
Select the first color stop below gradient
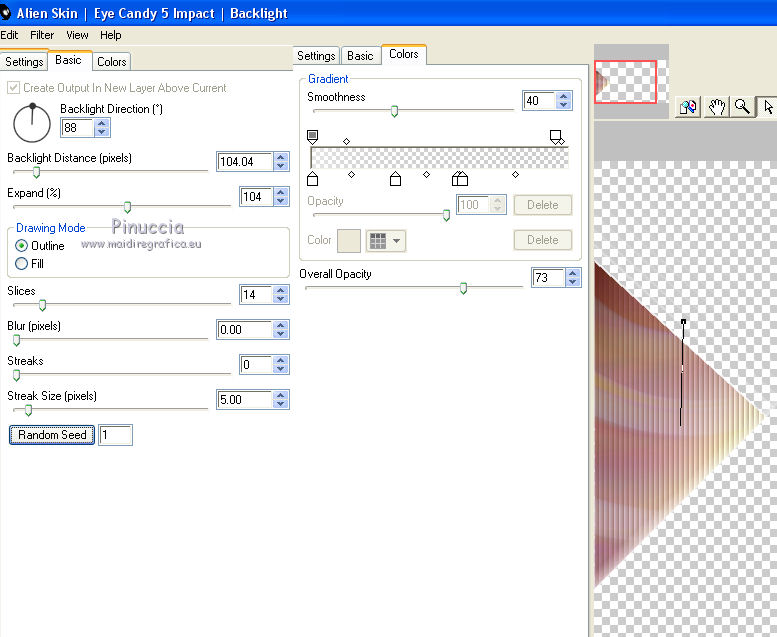click(312, 178)
